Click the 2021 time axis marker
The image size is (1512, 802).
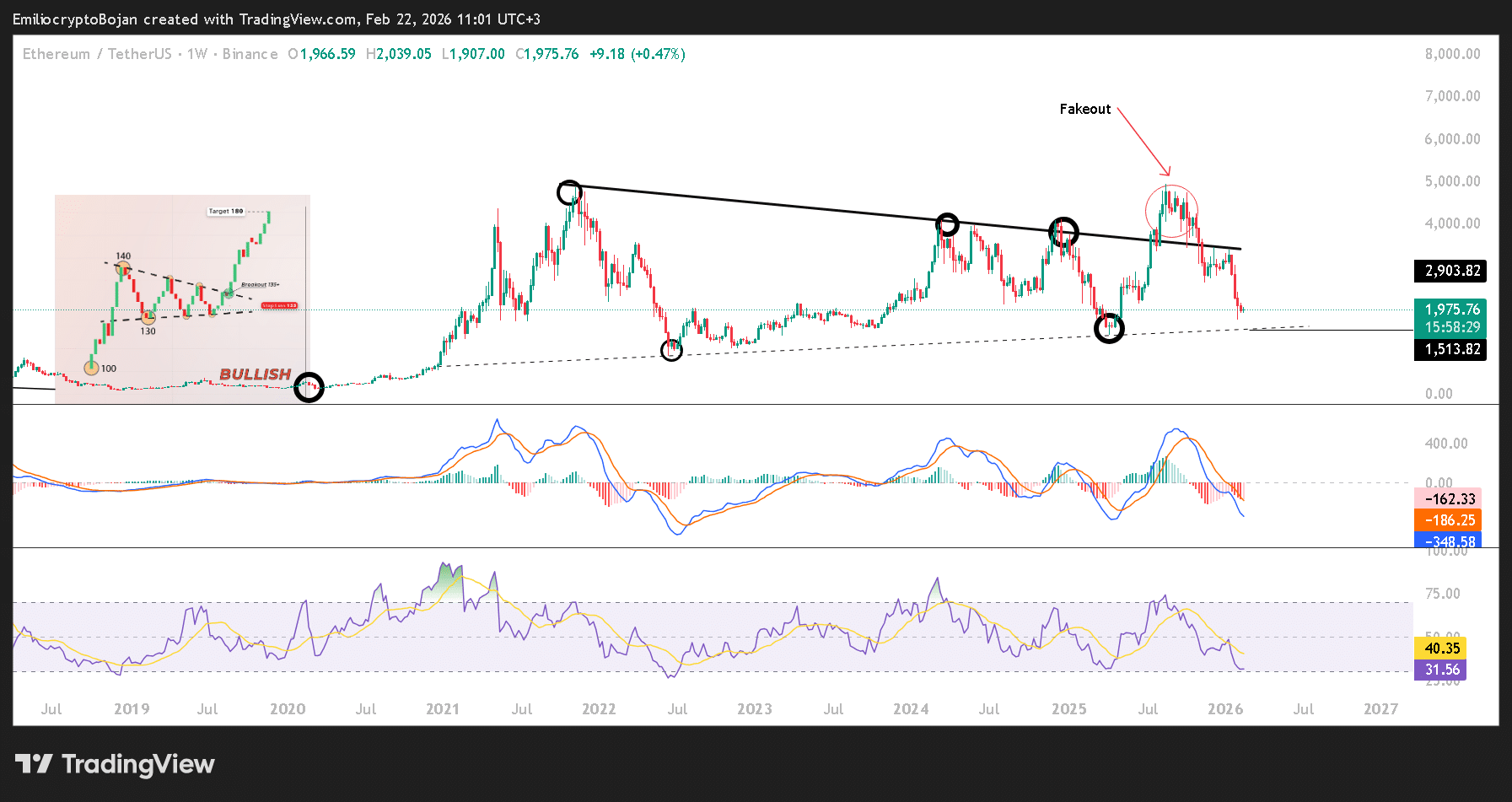(443, 709)
